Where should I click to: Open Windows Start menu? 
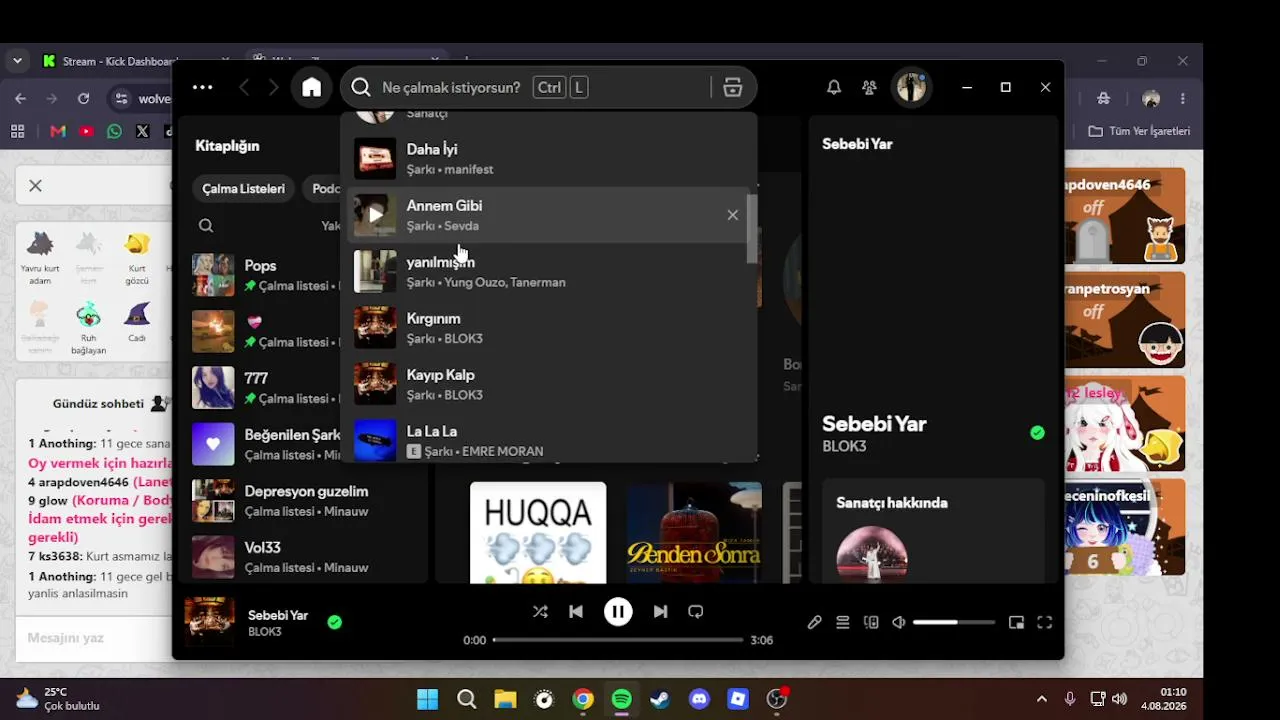427,699
